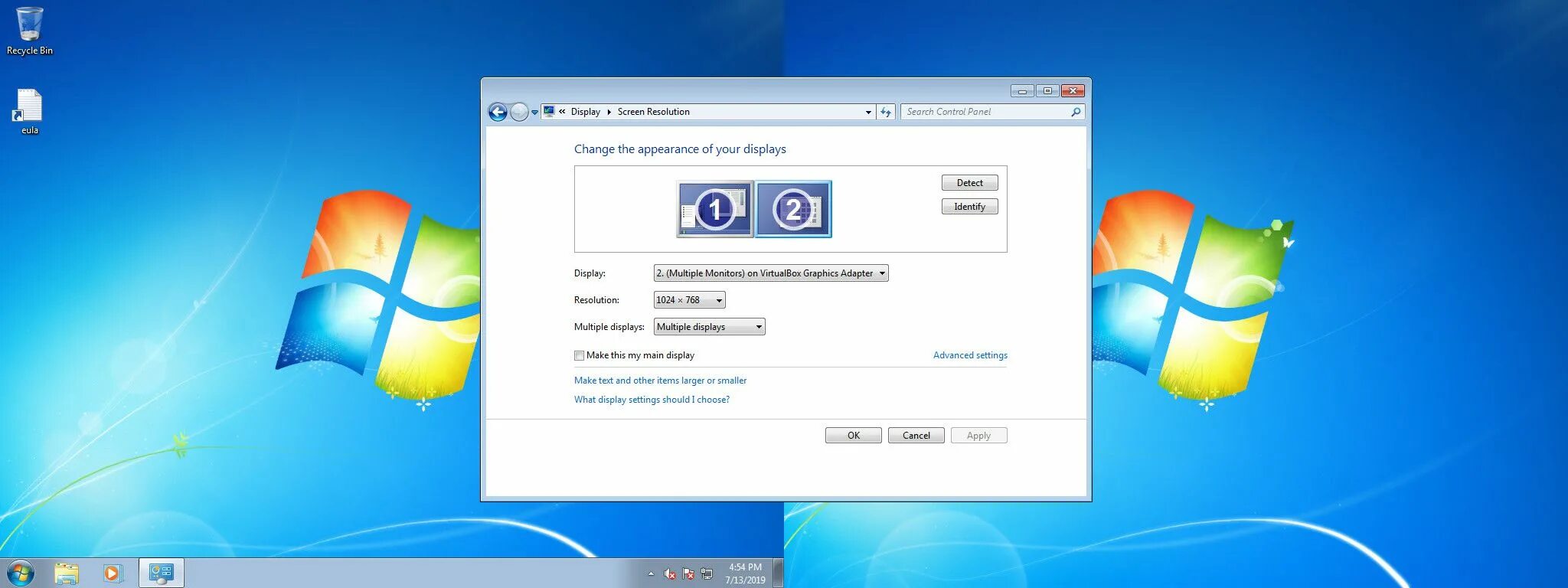Click the network tray icon
This screenshot has height=588, width=1568.
pyautogui.click(x=707, y=573)
